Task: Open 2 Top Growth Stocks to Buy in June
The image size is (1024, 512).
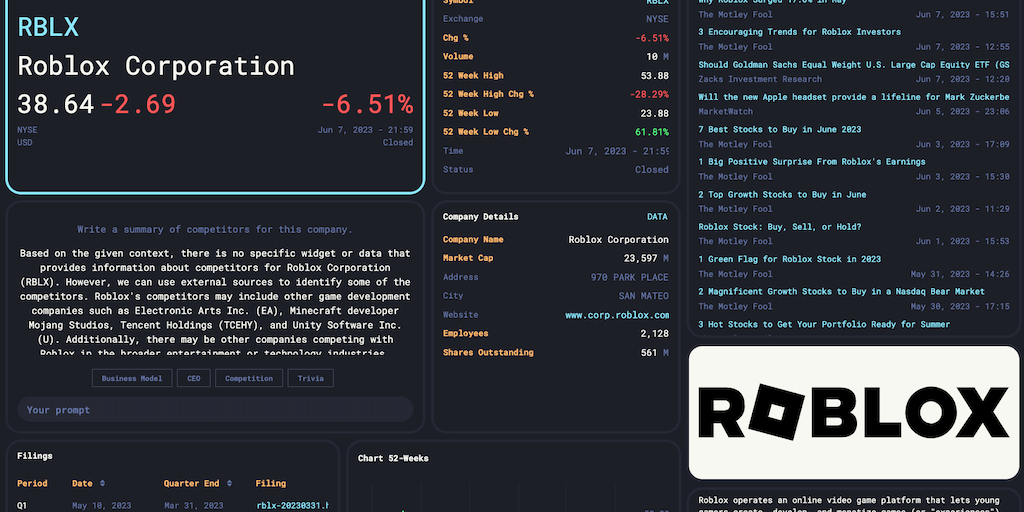Action: coord(782,195)
